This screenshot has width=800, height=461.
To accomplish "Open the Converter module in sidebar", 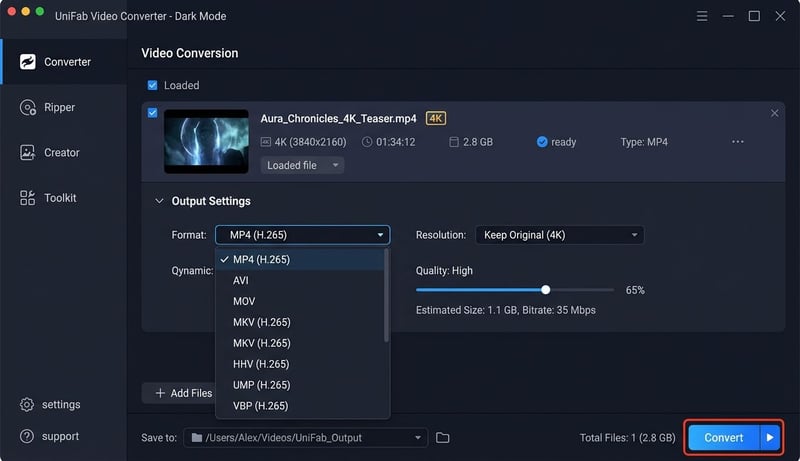I will (63, 62).
